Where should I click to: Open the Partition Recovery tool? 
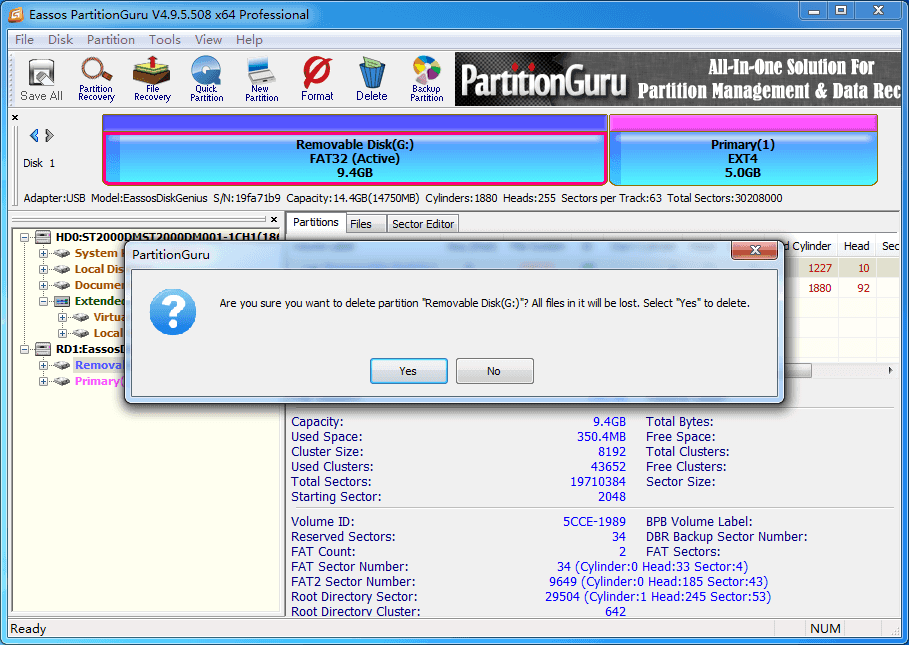tap(96, 80)
